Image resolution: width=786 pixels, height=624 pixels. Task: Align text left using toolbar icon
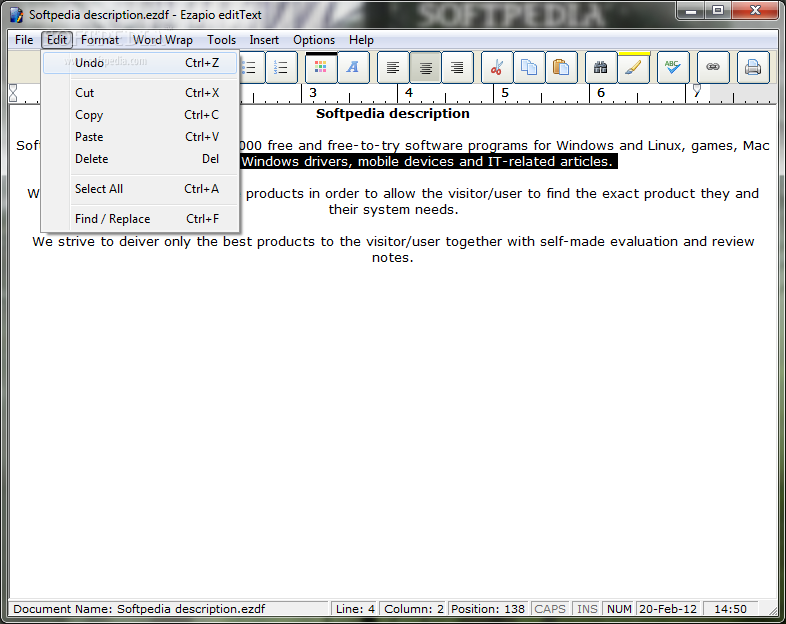click(x=393, y=67)
